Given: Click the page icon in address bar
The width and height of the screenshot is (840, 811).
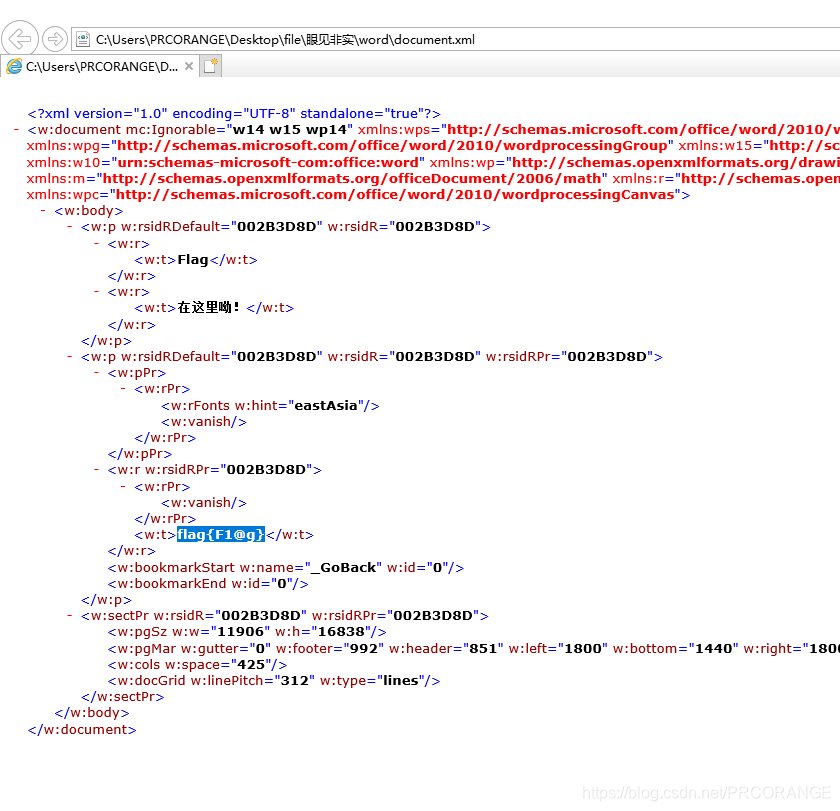Looking at the screenshot, I should click(83, 40).
